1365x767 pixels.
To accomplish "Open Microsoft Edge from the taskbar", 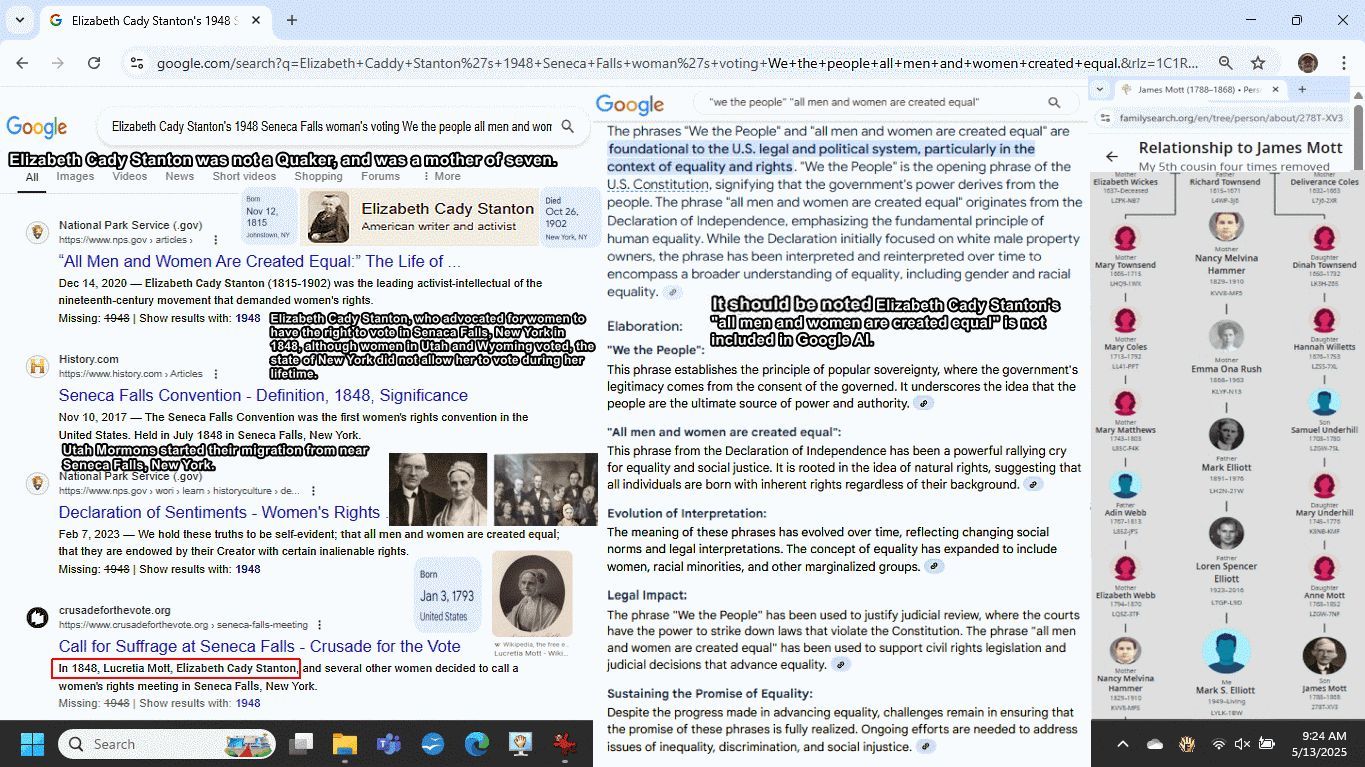I will (476, 744).
